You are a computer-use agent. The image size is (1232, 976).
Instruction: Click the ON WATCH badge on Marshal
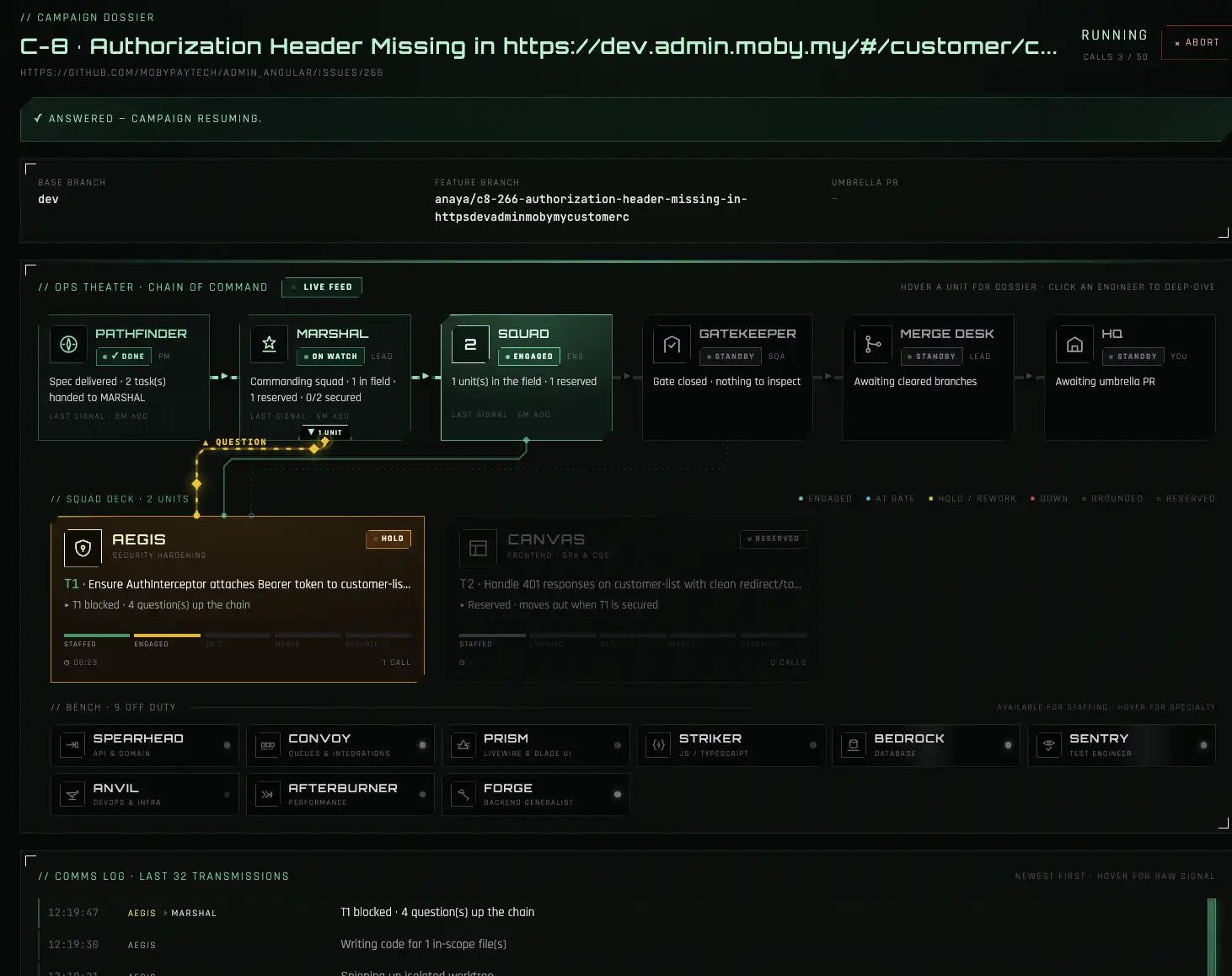tap(330, 357)
